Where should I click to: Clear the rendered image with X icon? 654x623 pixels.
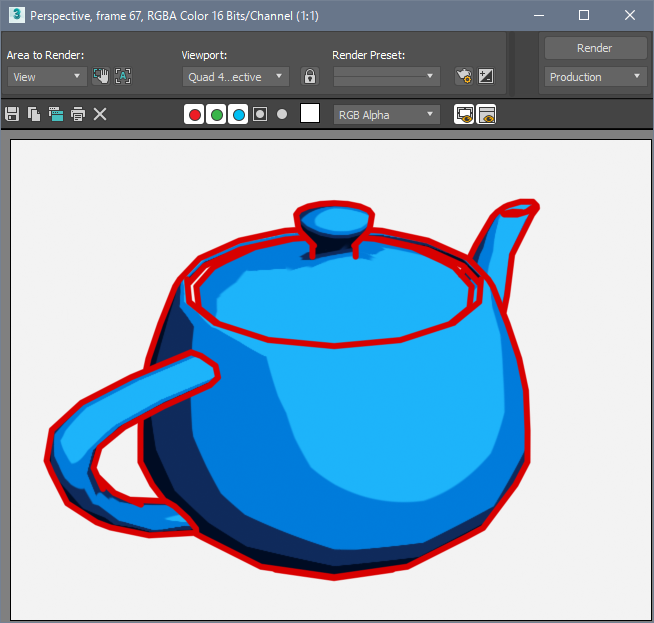[x=100, y=114]
